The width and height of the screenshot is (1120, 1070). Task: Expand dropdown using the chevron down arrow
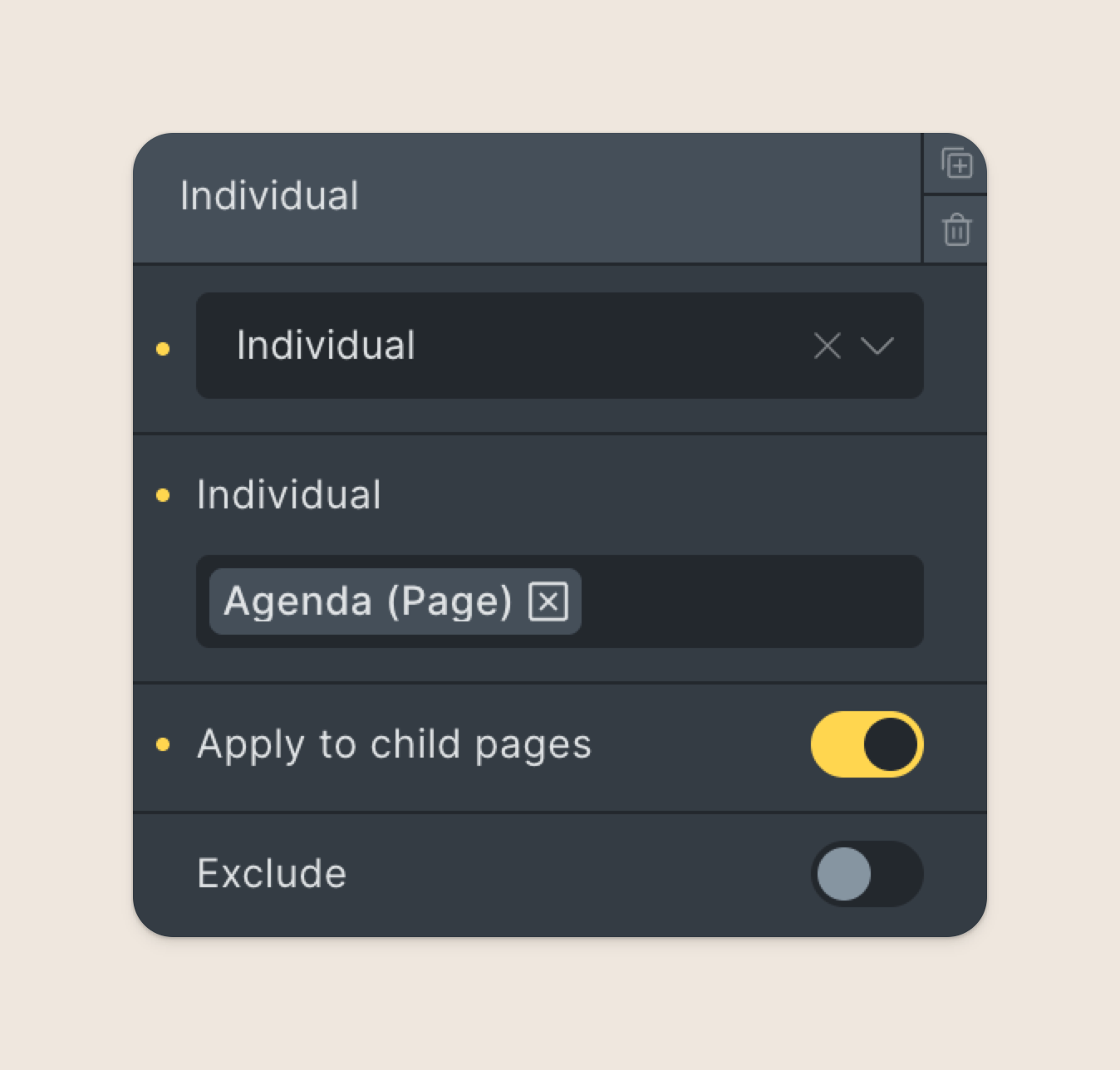[x=877, y=346]
